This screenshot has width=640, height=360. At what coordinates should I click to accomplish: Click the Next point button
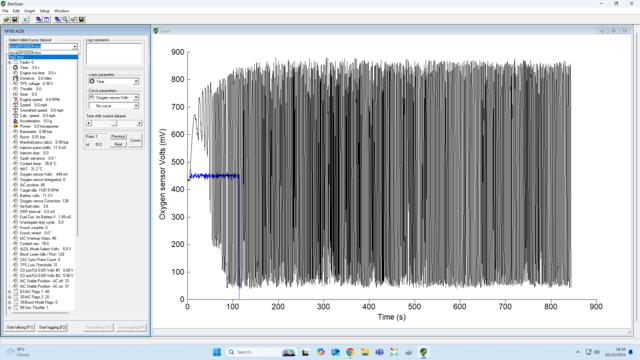point(118,144)
